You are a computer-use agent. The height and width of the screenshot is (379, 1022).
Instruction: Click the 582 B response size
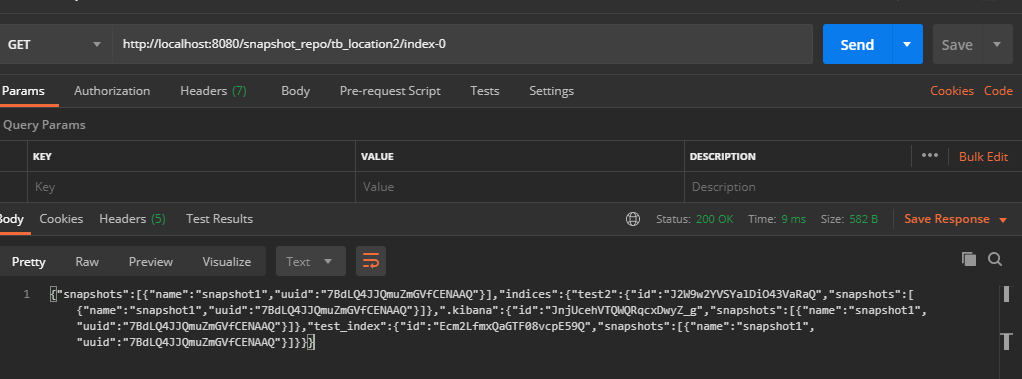[864, 219]
